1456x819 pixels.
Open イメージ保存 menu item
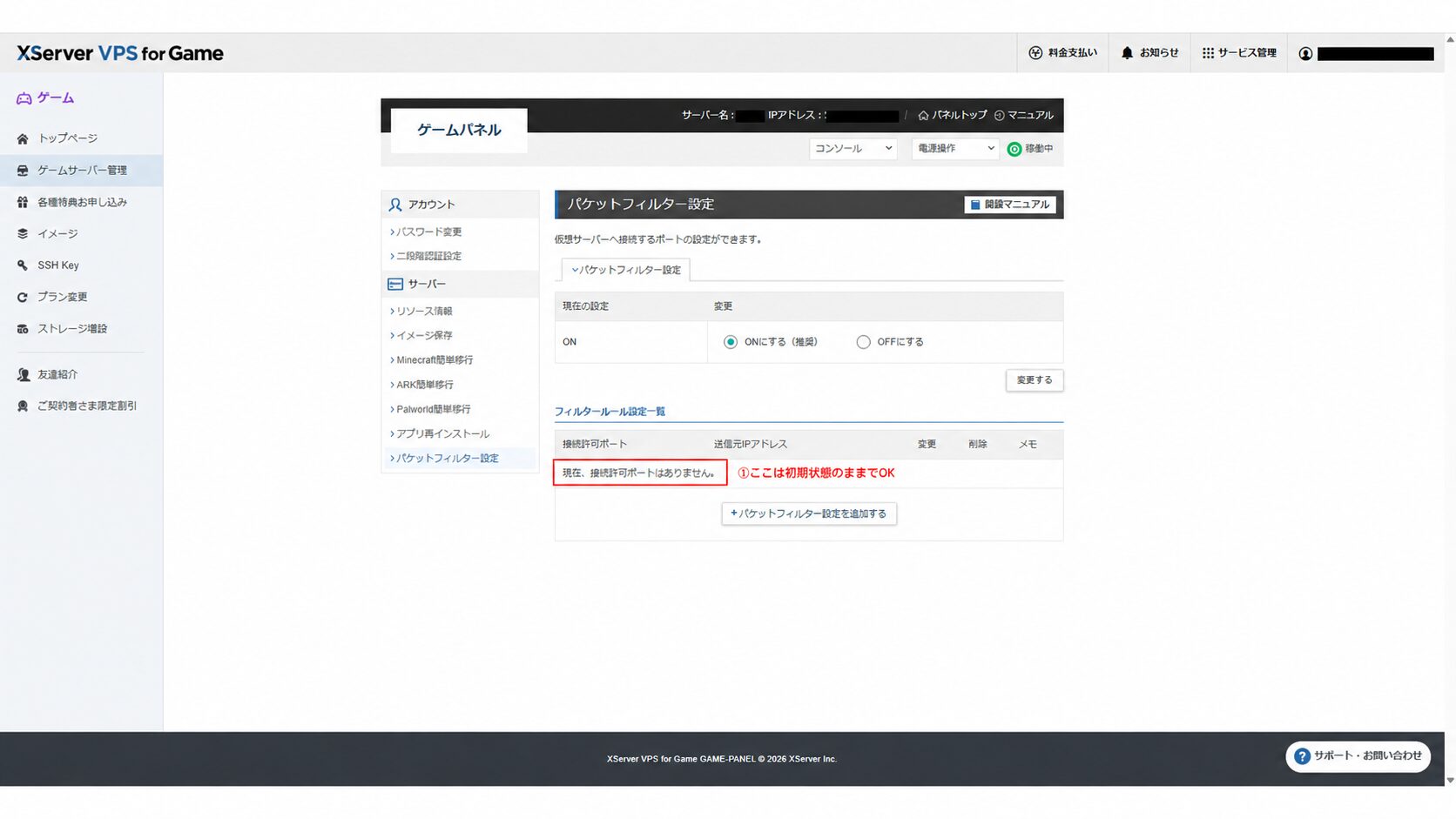[421, 336]
